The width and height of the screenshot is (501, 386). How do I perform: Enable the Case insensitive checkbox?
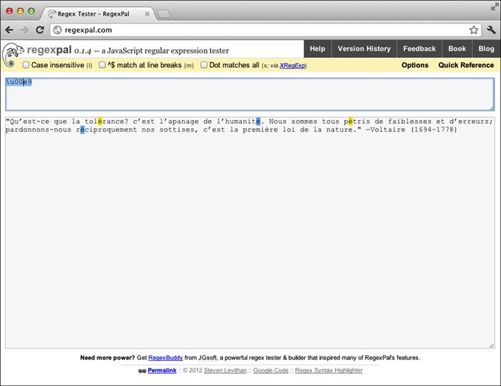26,65
